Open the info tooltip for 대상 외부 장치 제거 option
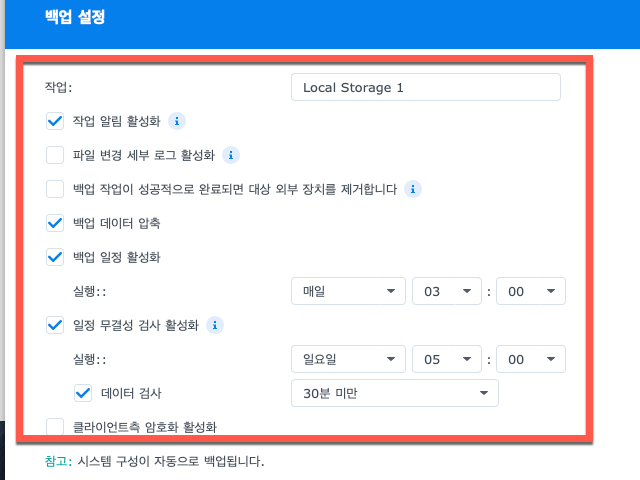Screen dimensions: 640x480 pos(413,189)
